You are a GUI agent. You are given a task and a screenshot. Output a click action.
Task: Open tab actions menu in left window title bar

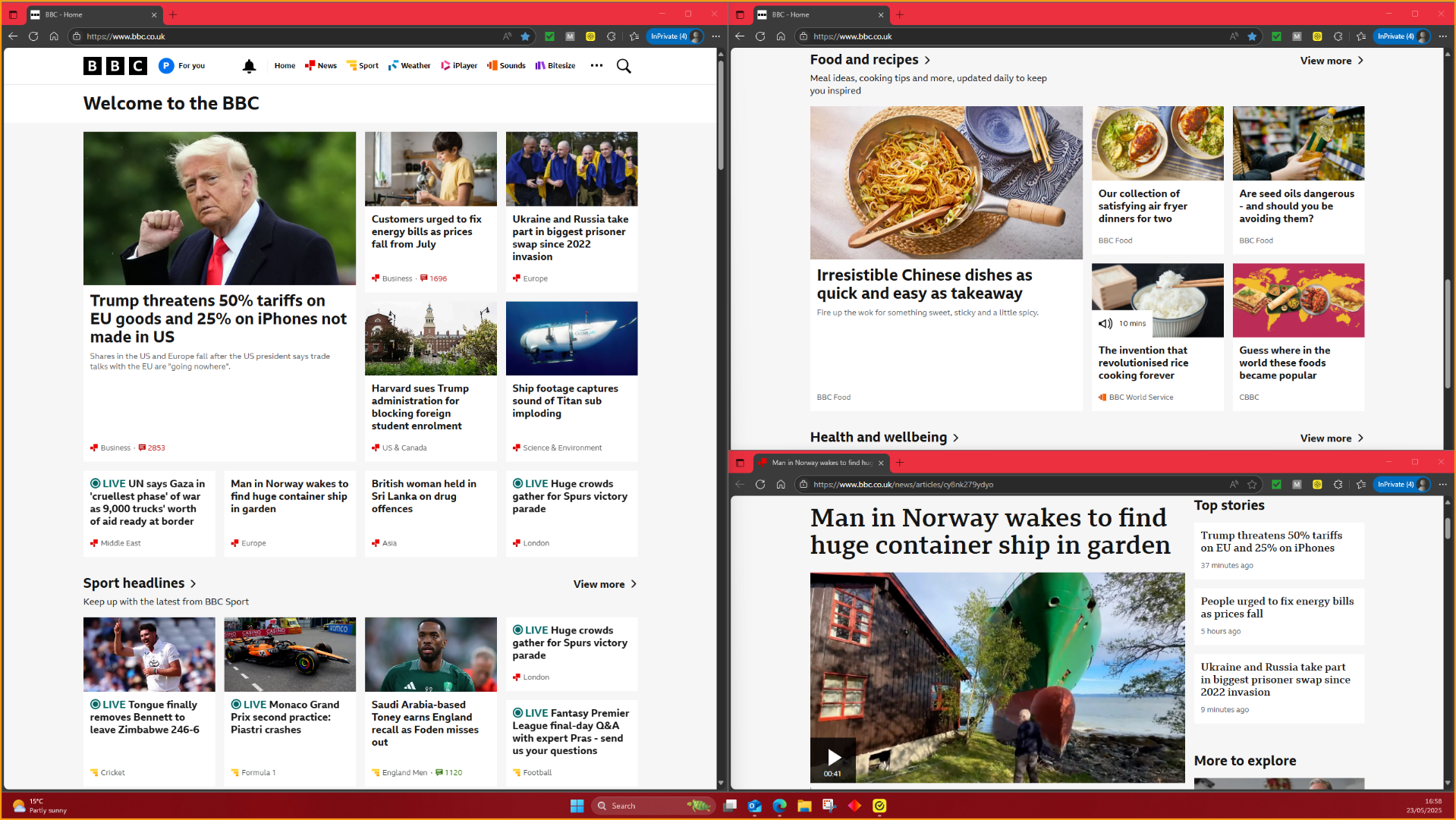[13, 14]
